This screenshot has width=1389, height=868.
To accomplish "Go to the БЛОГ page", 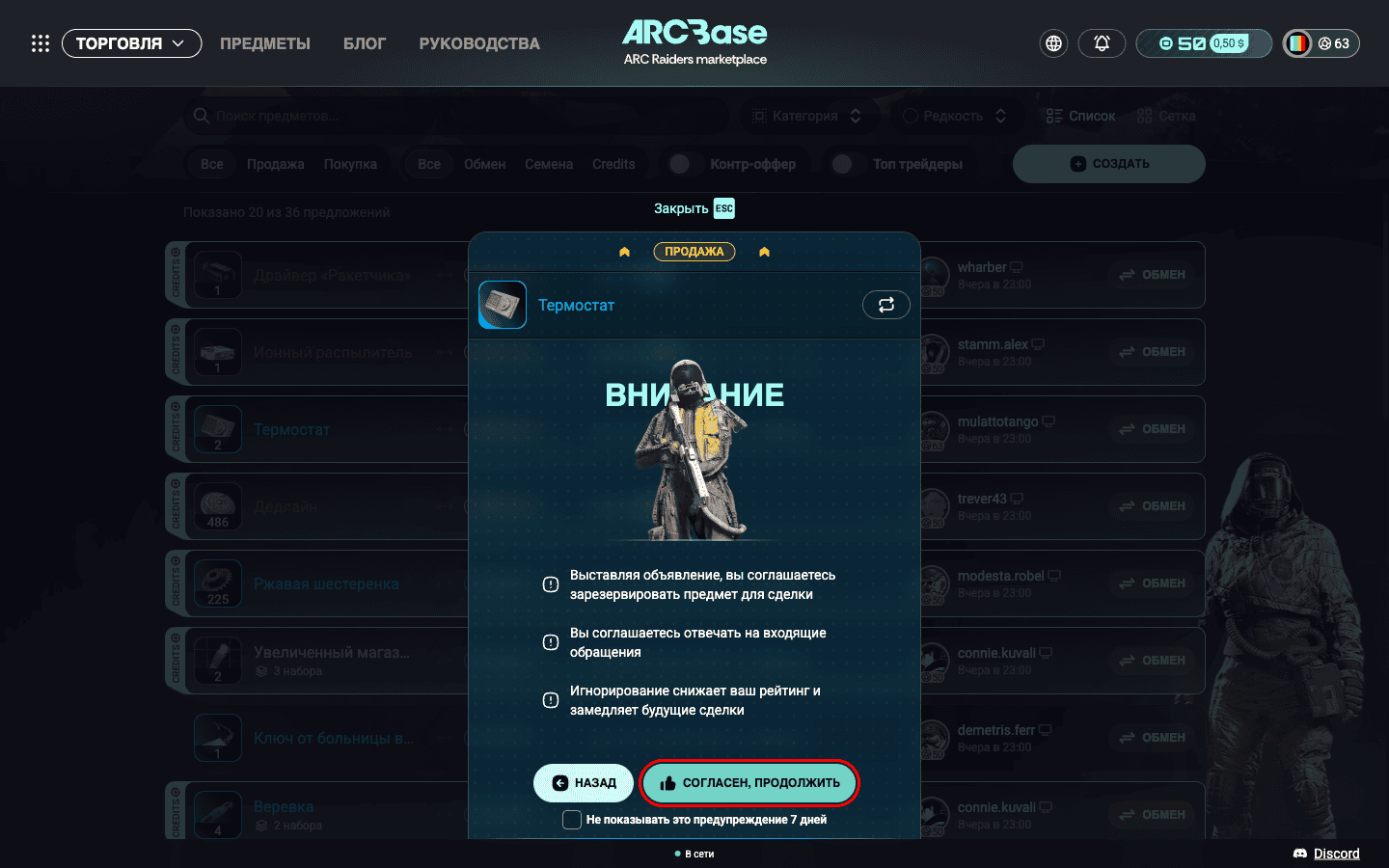I will (x=365, y=43).
